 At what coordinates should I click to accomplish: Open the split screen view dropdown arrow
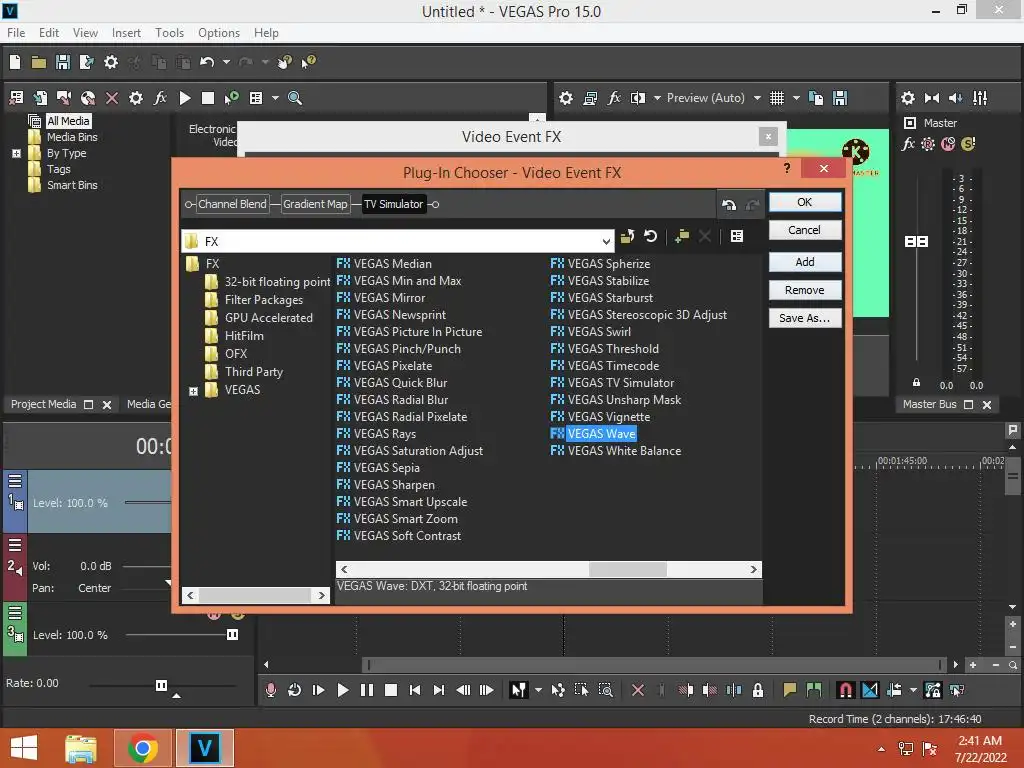(x=657, y=98)
